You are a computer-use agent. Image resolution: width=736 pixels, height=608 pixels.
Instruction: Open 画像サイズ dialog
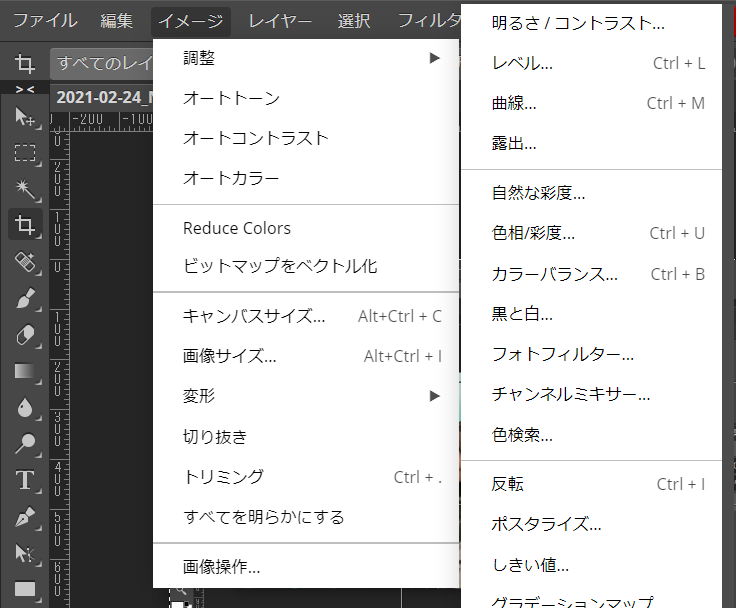coord(306,356)
